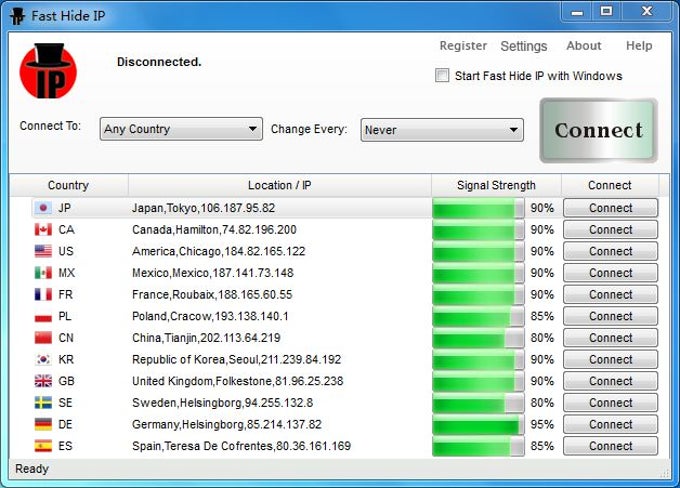Select row Sweden,Helsingborg,94.255.132.8
This screenshot has width=680, height=488.
click(222, 403)
